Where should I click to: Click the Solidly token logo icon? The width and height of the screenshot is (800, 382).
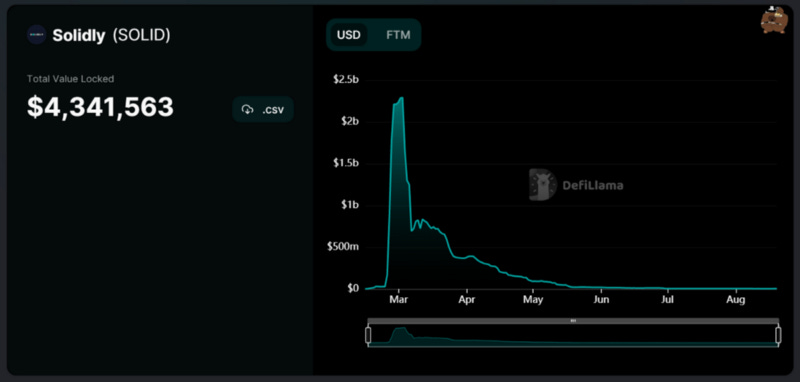(x=36, y=35)
